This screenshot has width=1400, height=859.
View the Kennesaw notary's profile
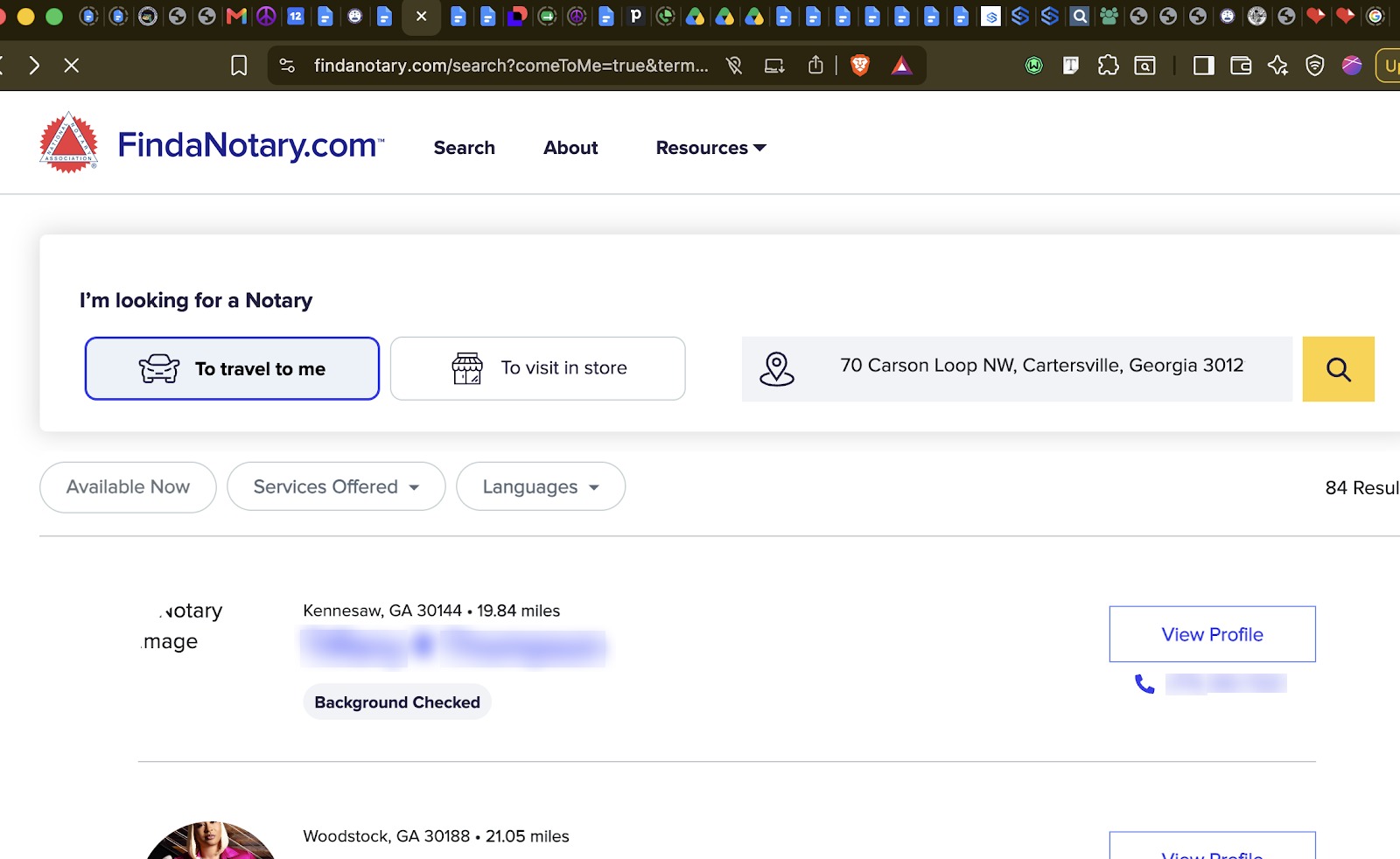1213,634
